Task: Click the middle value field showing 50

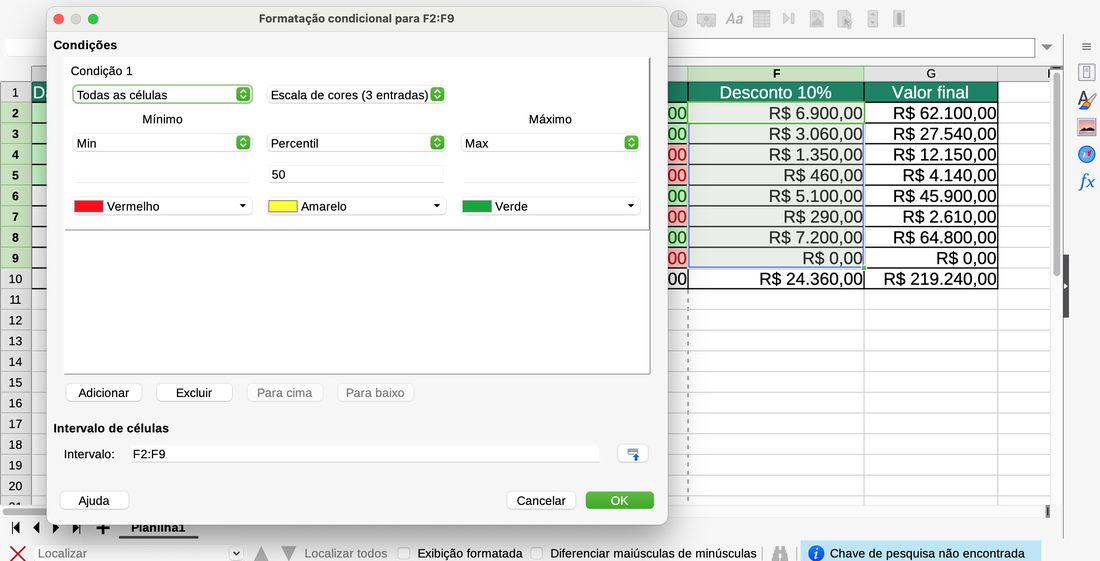Action: pyautogui.click(x=356, y=175)
